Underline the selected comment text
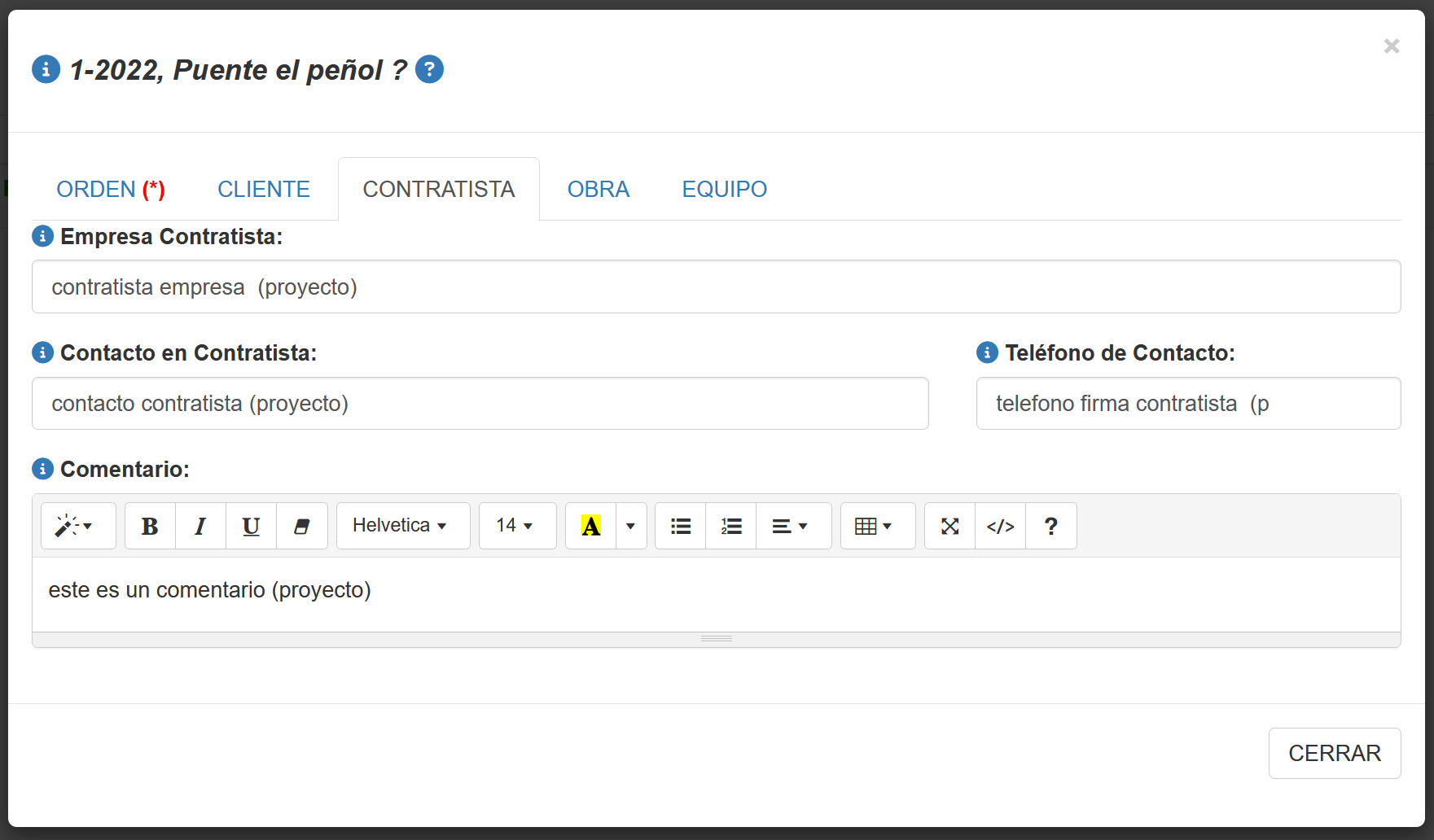Image resolution: width=1434 pixels, height=840 pixels. tap(251, 526)
